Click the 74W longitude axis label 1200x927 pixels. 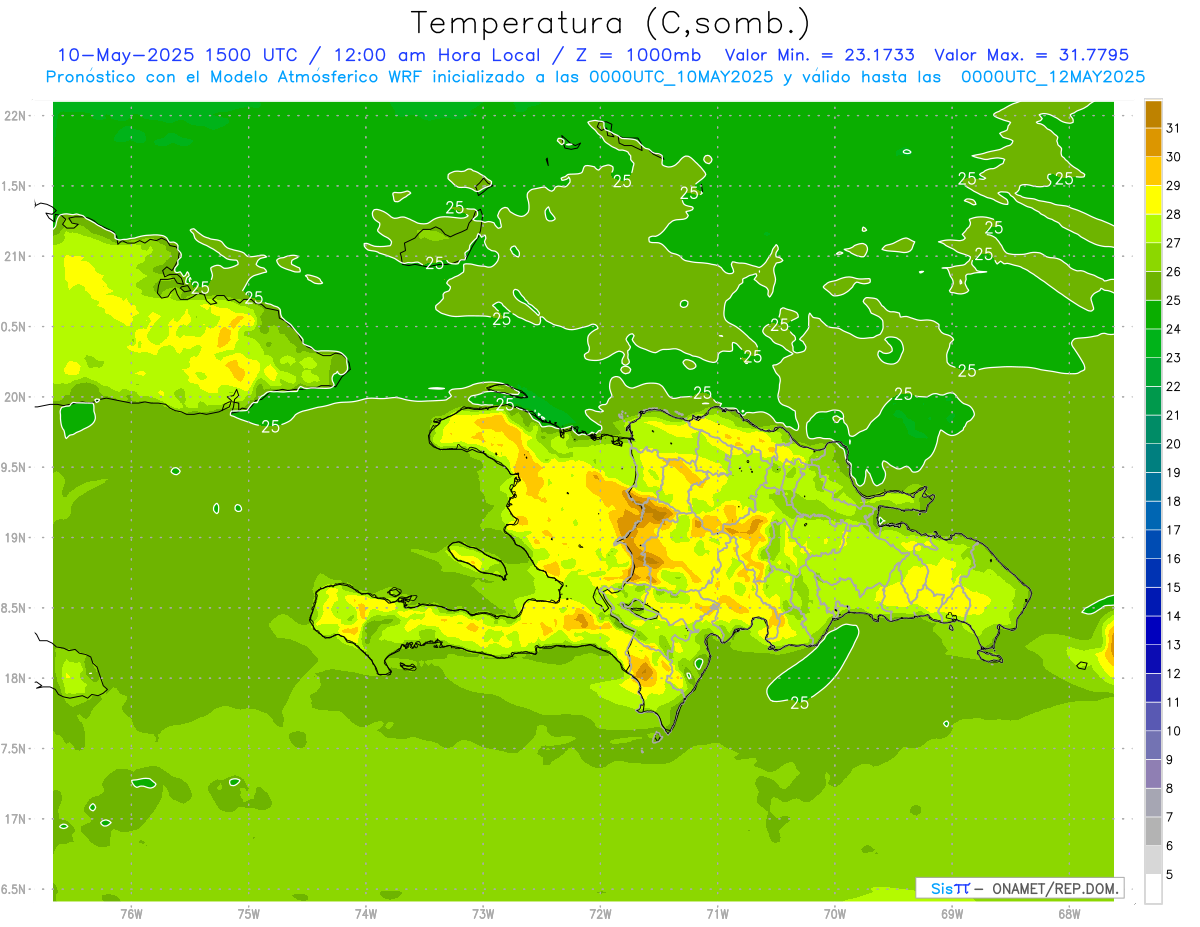click(x=366, y=914)
